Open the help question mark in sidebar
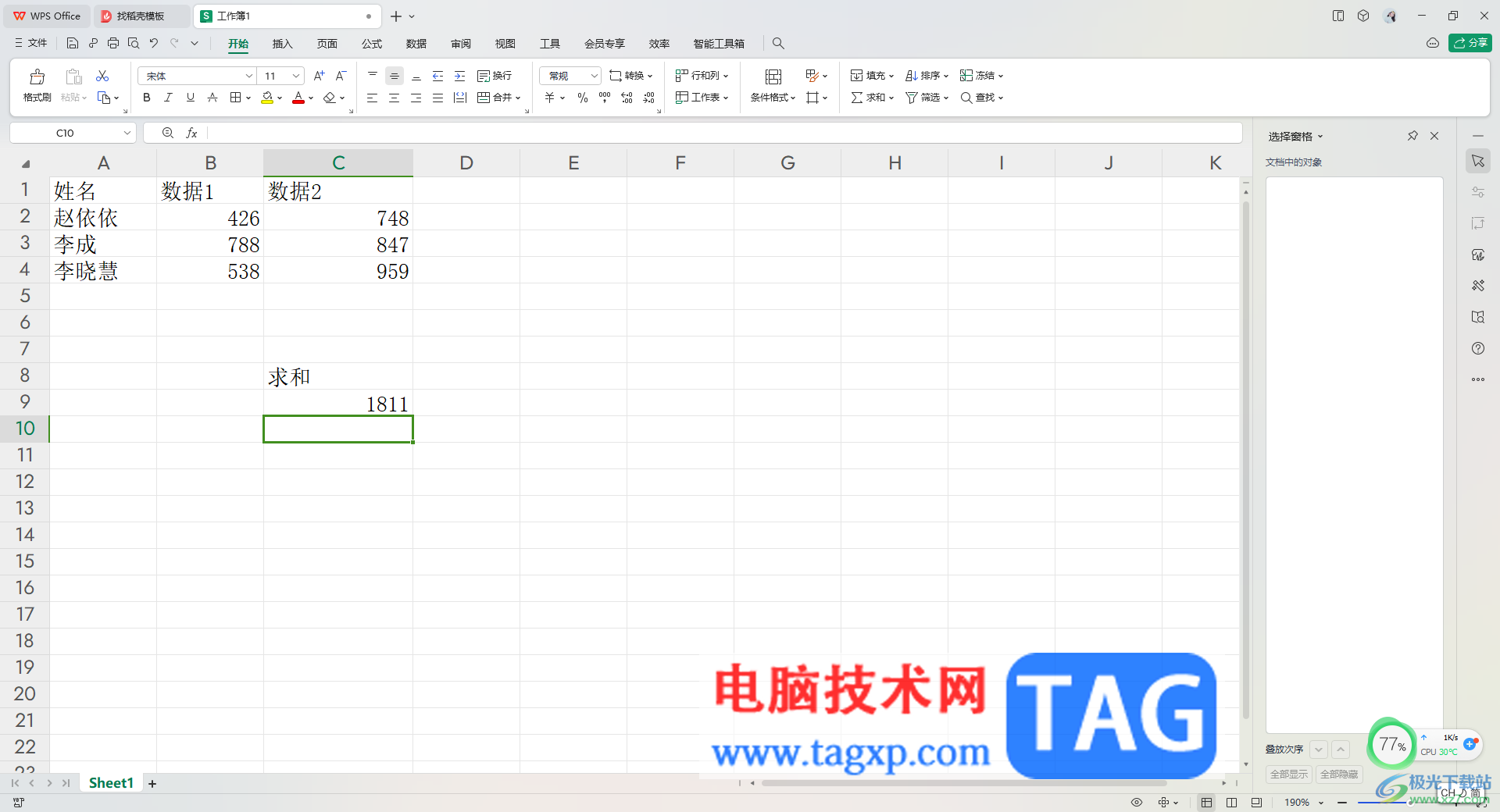Screen dimensions: 1500x812 pos(1478,348)
